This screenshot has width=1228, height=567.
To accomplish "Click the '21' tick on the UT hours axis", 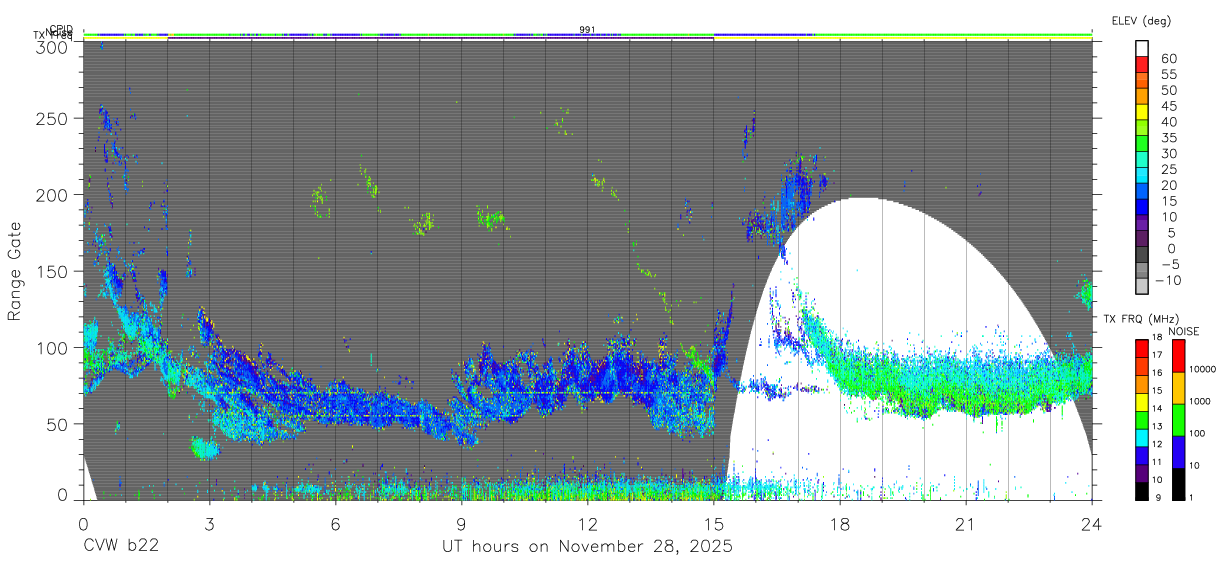I will (x=966, y=524).
